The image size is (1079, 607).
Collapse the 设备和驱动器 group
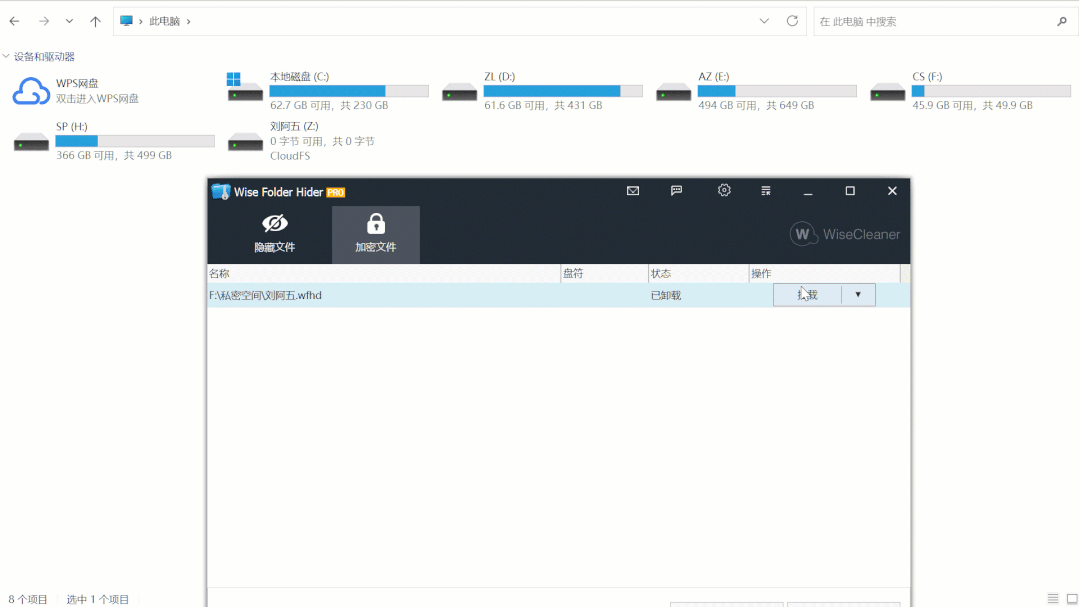[6, 56]
